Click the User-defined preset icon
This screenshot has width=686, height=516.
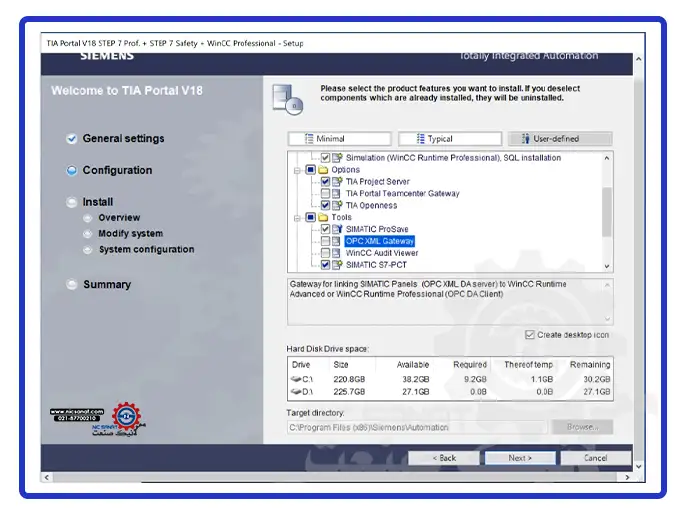(x=525, y=139)
